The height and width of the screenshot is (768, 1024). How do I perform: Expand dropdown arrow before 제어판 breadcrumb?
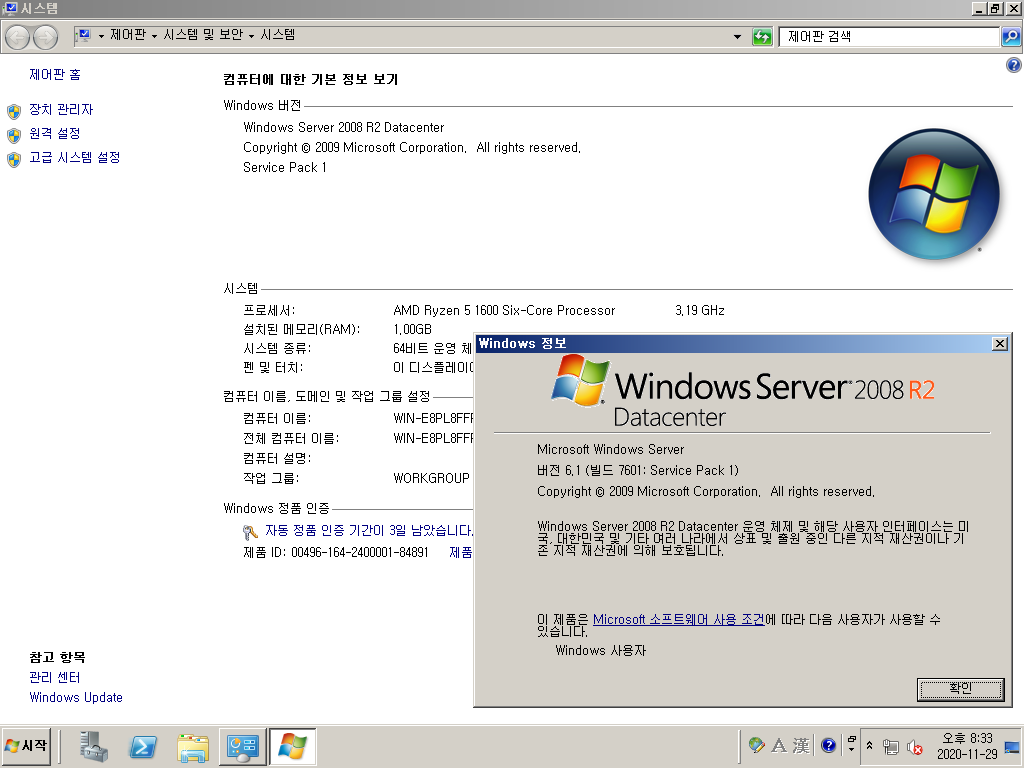click(101, 36)
